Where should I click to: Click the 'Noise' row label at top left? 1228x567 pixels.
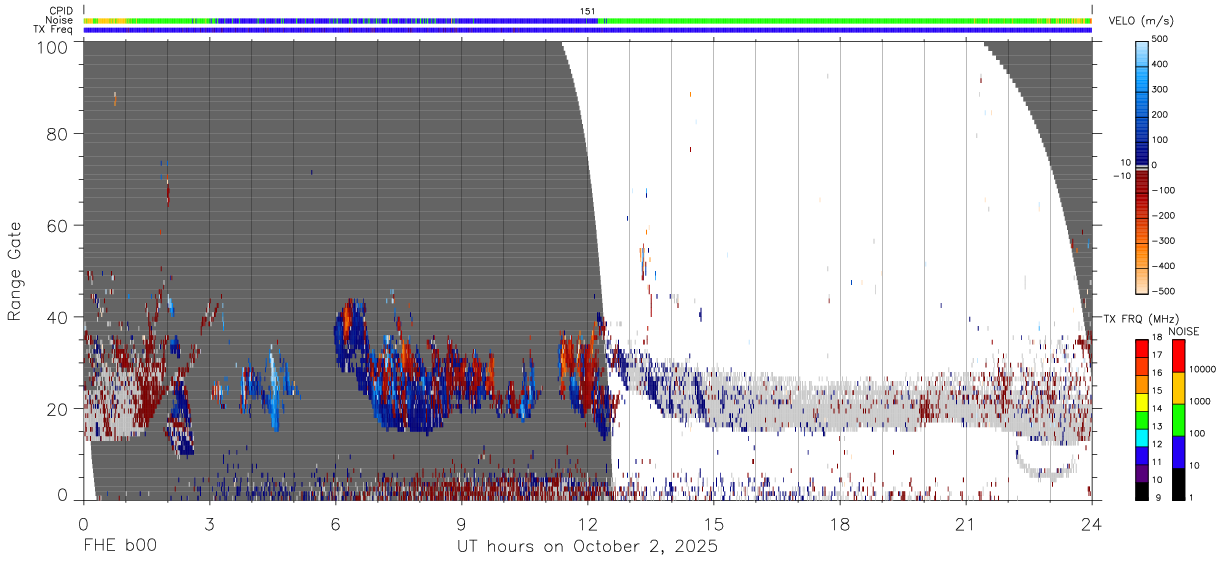(x=59, y=20)
